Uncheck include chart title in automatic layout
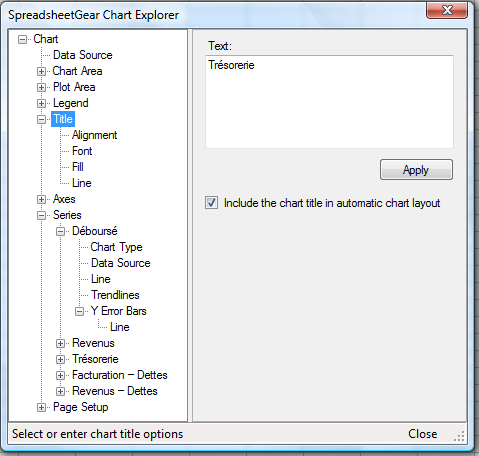The width and height of the screenshot is (479, 456). (x=212, y=203)
